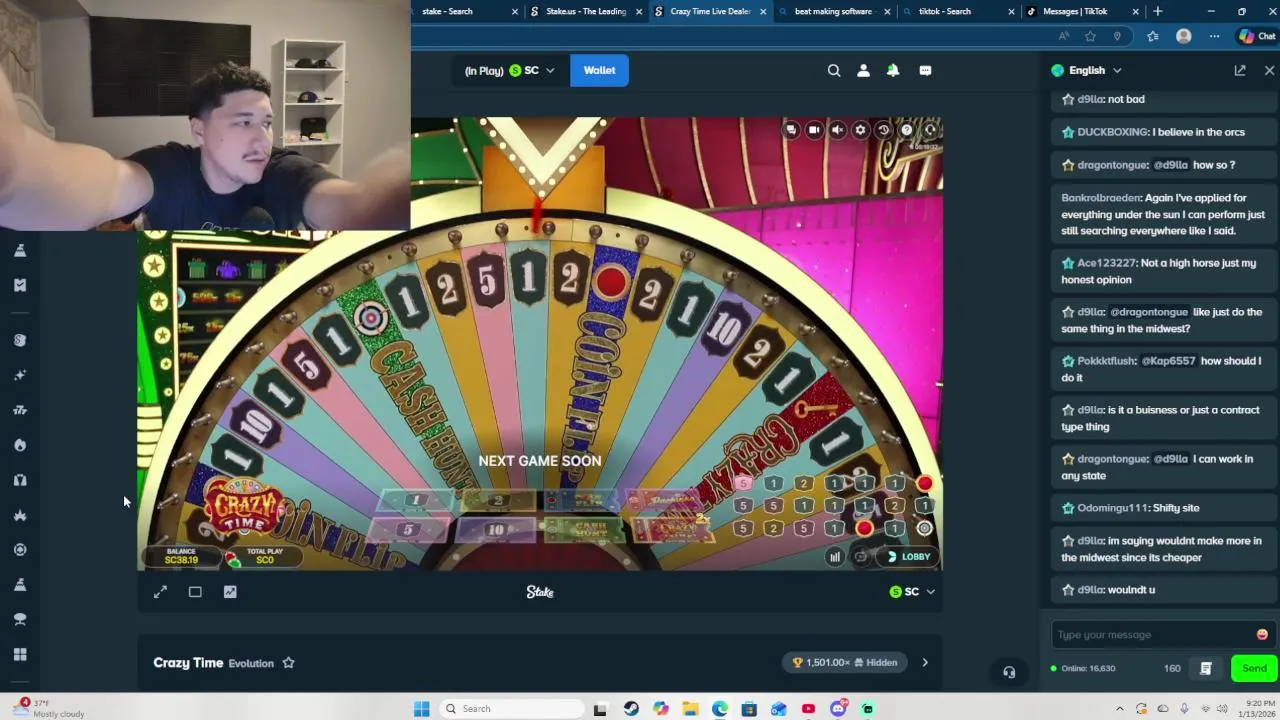This screenshot has height=720, width=1280.
Task: Enter fullscreen with the expand arrows icon
Action: [160, 592]
